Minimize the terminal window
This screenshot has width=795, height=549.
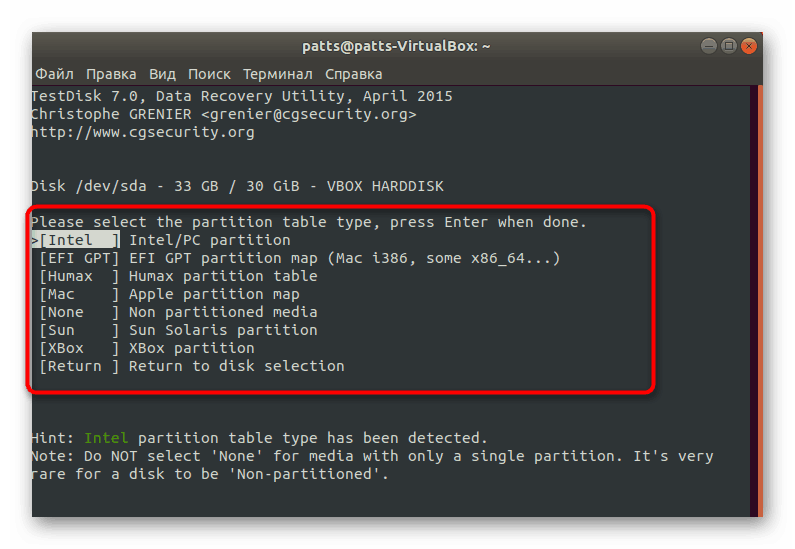708,46
